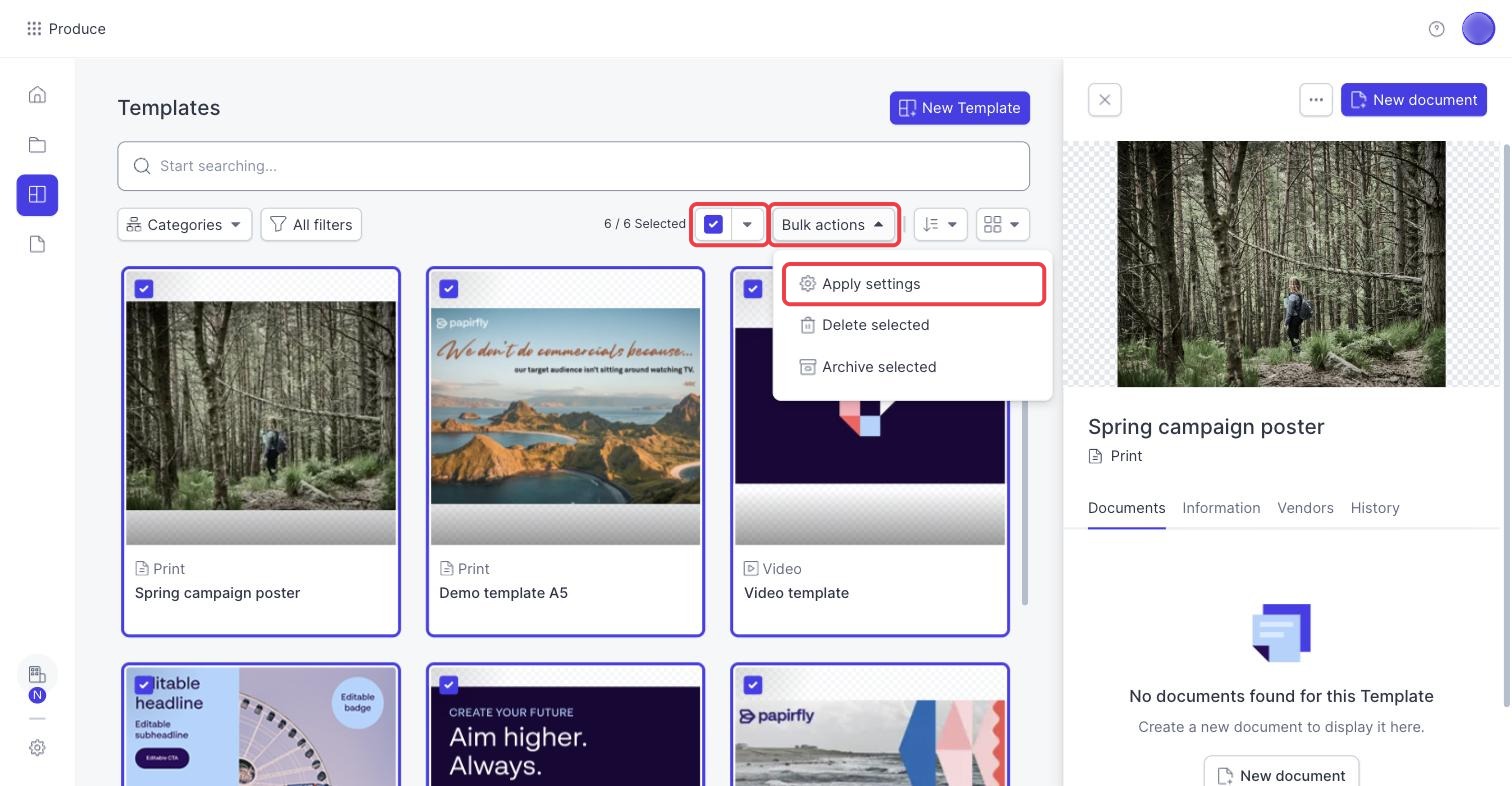Click the 6 / 6 Selected text
The image size is (1512, 786).
[644, 224]
